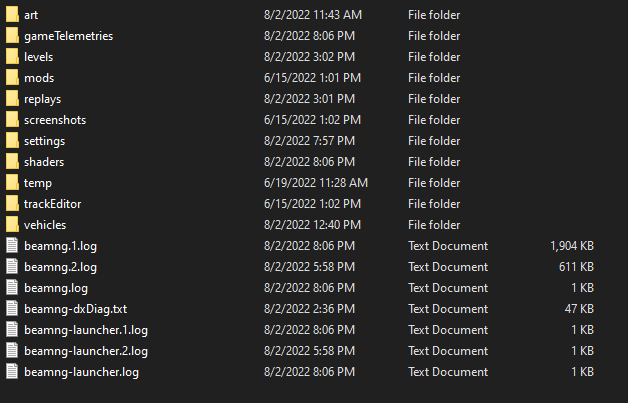The width and height of the screenshot is (628, 403).
Task: Click the replays folder icon
Action: (x=12, y=99)
